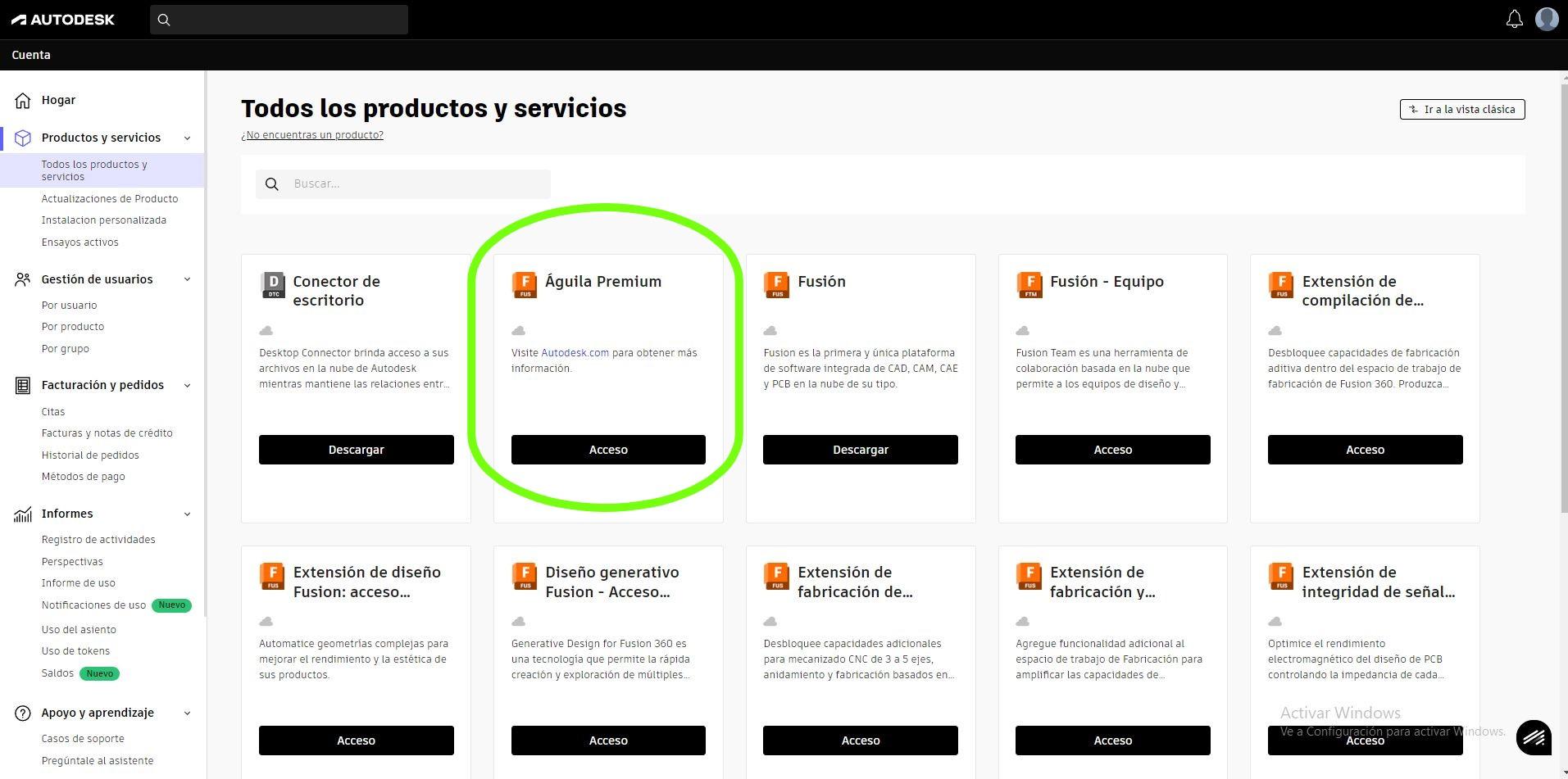Click the Facturación y pedidos icon

pyautogui.click(x=23, y=385)
